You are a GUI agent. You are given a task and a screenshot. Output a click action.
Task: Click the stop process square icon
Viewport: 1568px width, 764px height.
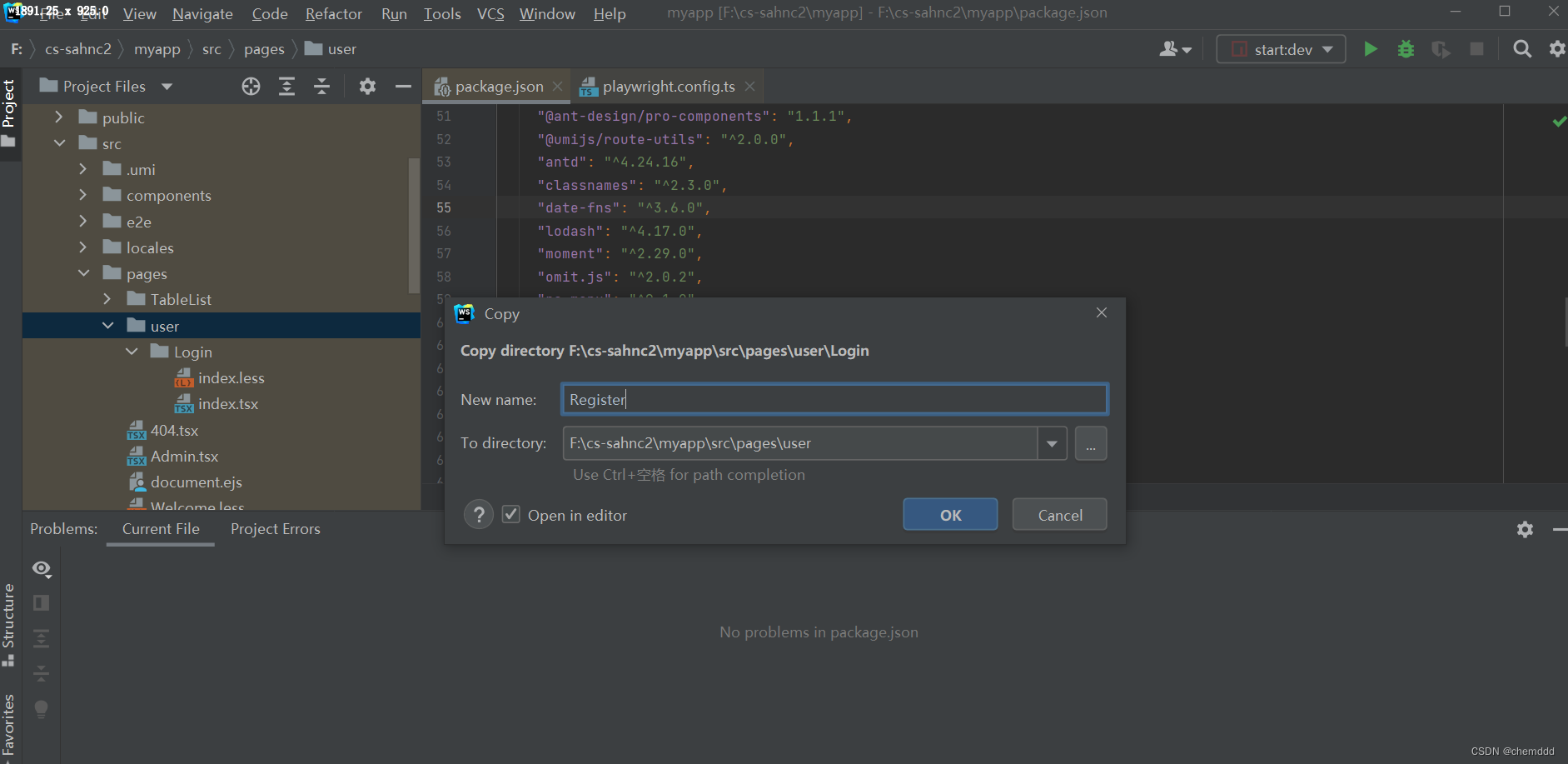click(x=1476, y=49)
